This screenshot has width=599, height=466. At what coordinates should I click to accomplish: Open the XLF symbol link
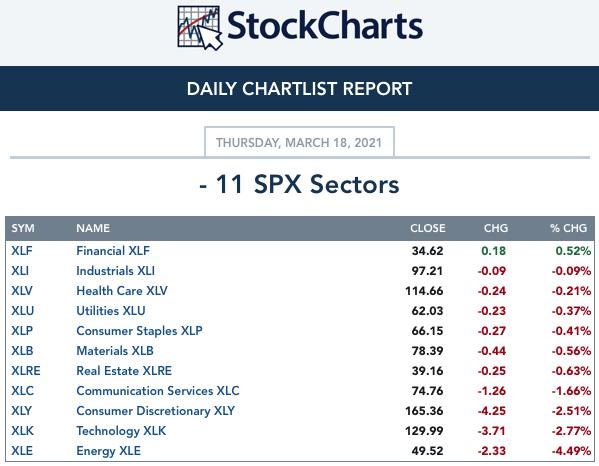coord(22,251)
